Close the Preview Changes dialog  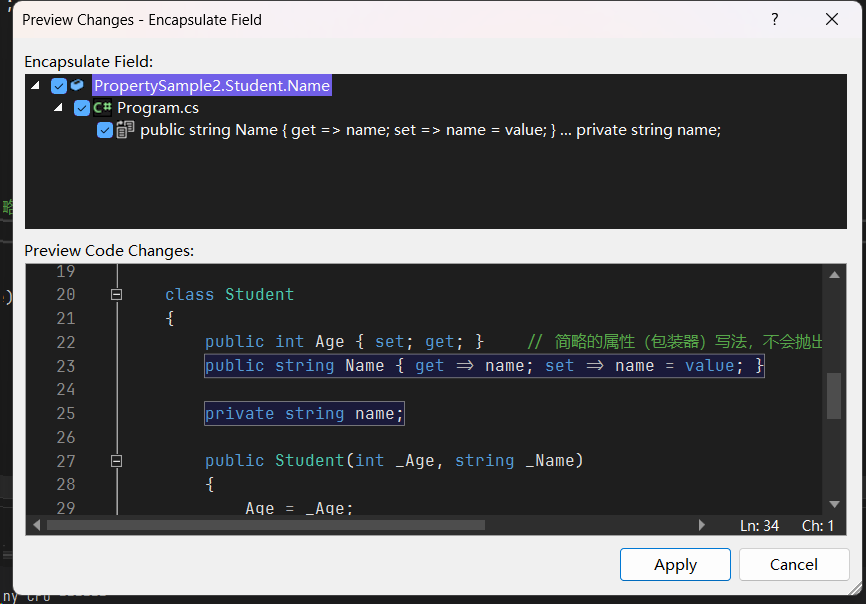(832, 19)
